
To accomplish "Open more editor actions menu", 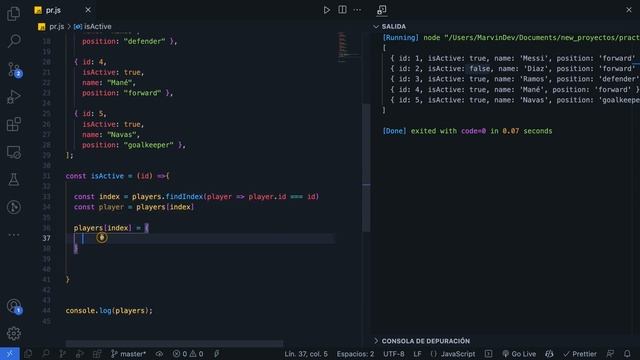I will 357,10.
